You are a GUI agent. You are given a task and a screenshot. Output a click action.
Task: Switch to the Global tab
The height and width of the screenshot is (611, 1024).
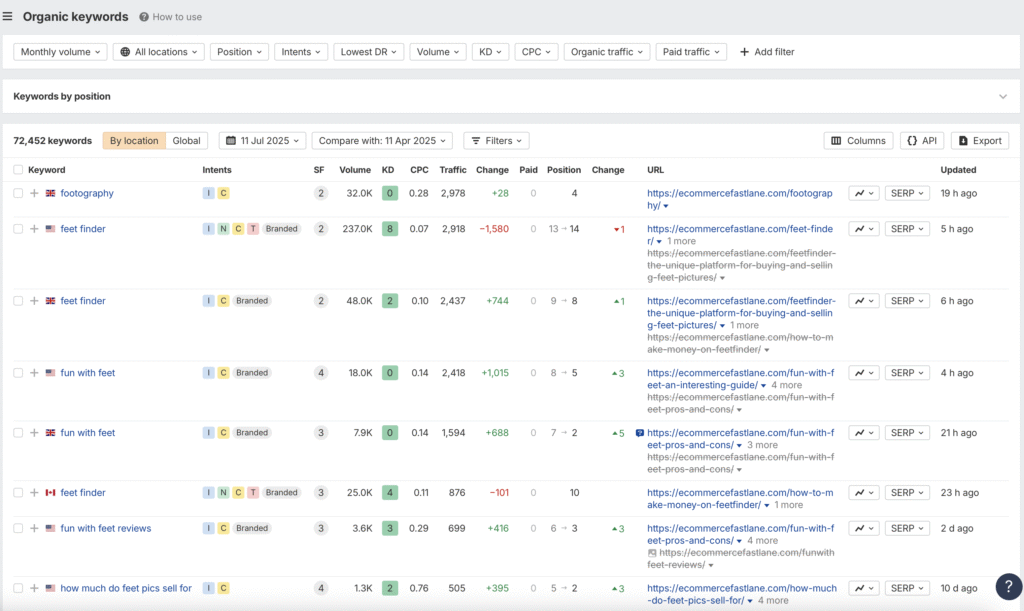pyautogui.click(x=186, y=141)
